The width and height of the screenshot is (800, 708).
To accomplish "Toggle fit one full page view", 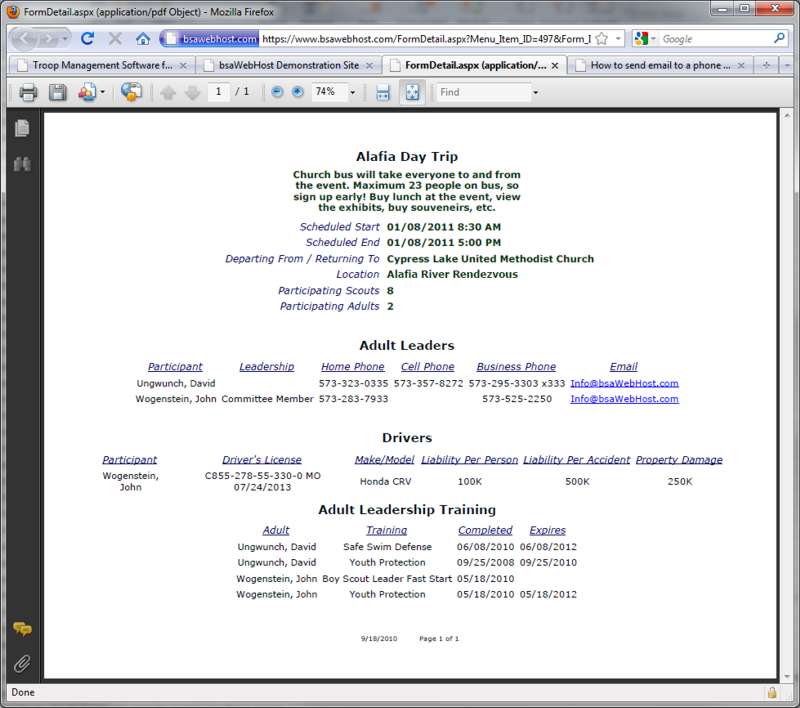I will (x=411, y=92).
